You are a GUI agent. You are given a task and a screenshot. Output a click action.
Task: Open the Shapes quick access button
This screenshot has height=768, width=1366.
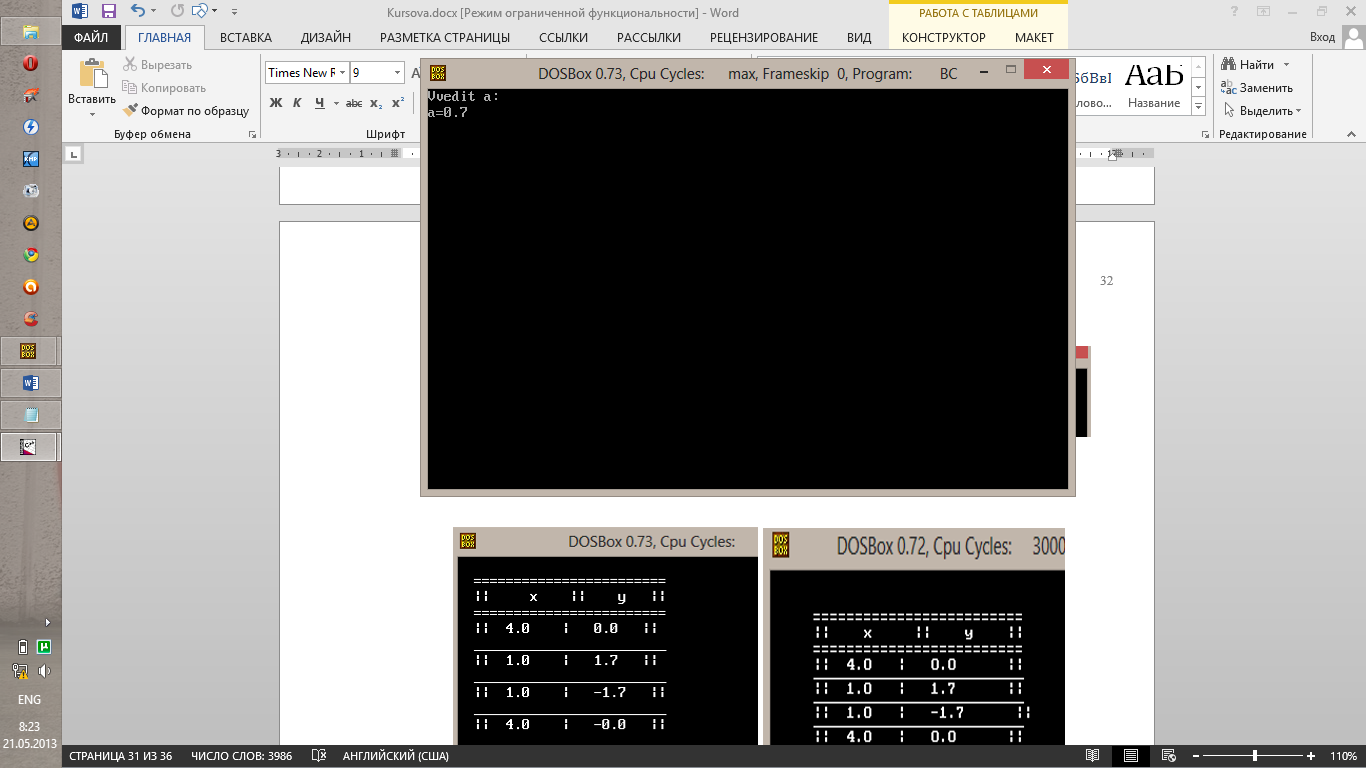point(199,12)
